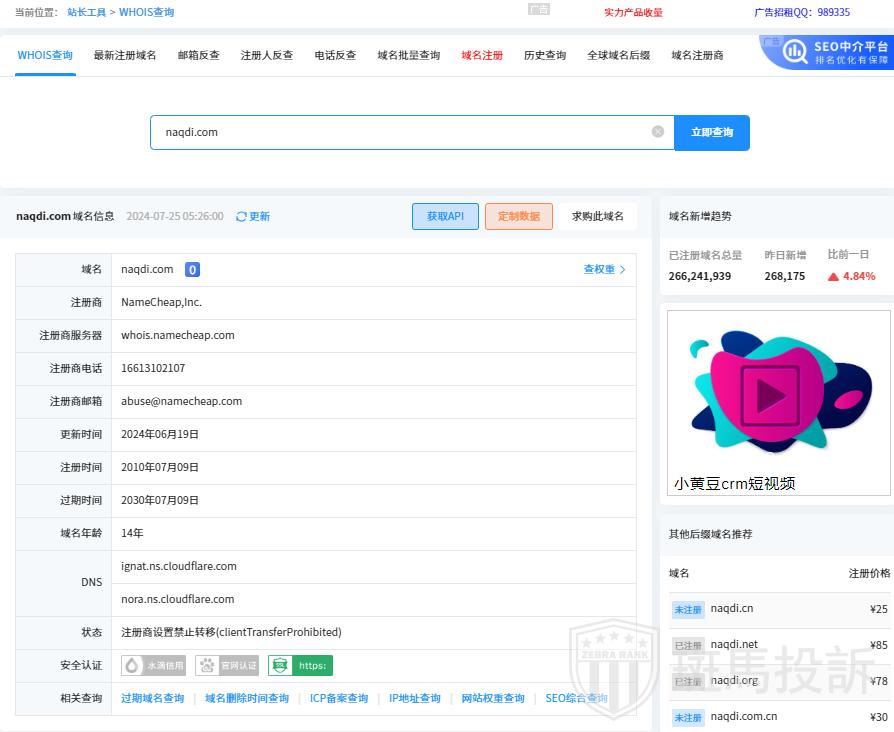Open the 域名批量查询 tab
The height and width of the screenshot is (732, 894).
pos(408,56)
